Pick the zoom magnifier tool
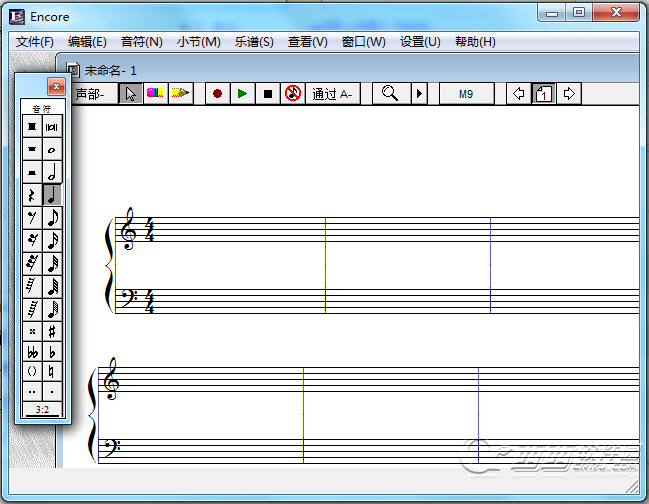Screen dimensions: 649x504 pyautogui.click(x=389, y=94)
